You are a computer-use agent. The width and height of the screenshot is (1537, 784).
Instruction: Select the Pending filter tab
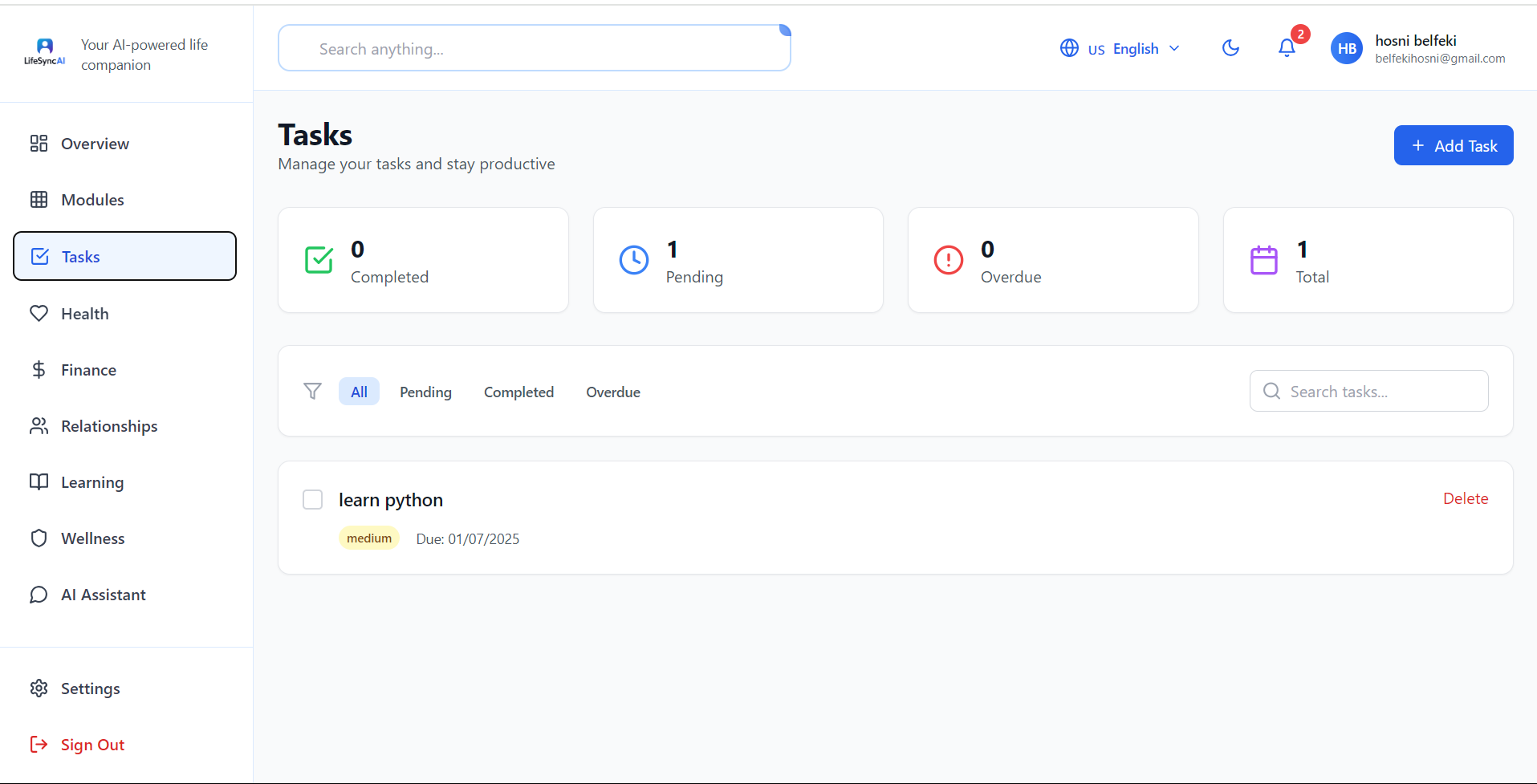click(425, 392)
